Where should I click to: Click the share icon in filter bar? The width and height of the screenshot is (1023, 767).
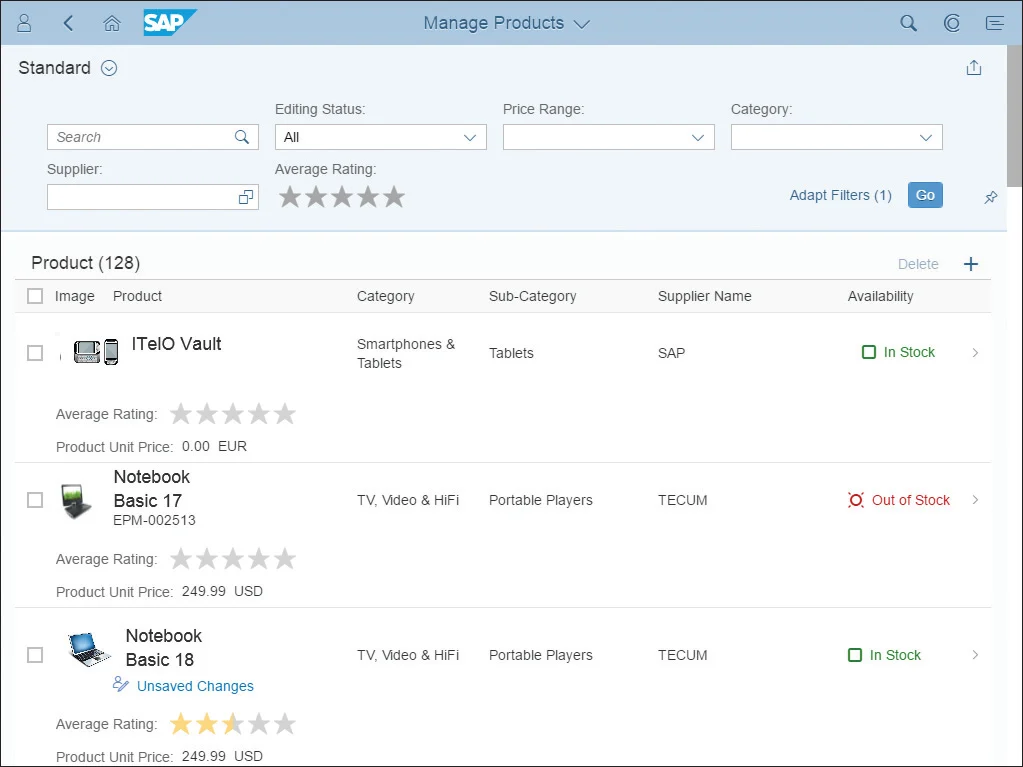(x=974, y=68)
